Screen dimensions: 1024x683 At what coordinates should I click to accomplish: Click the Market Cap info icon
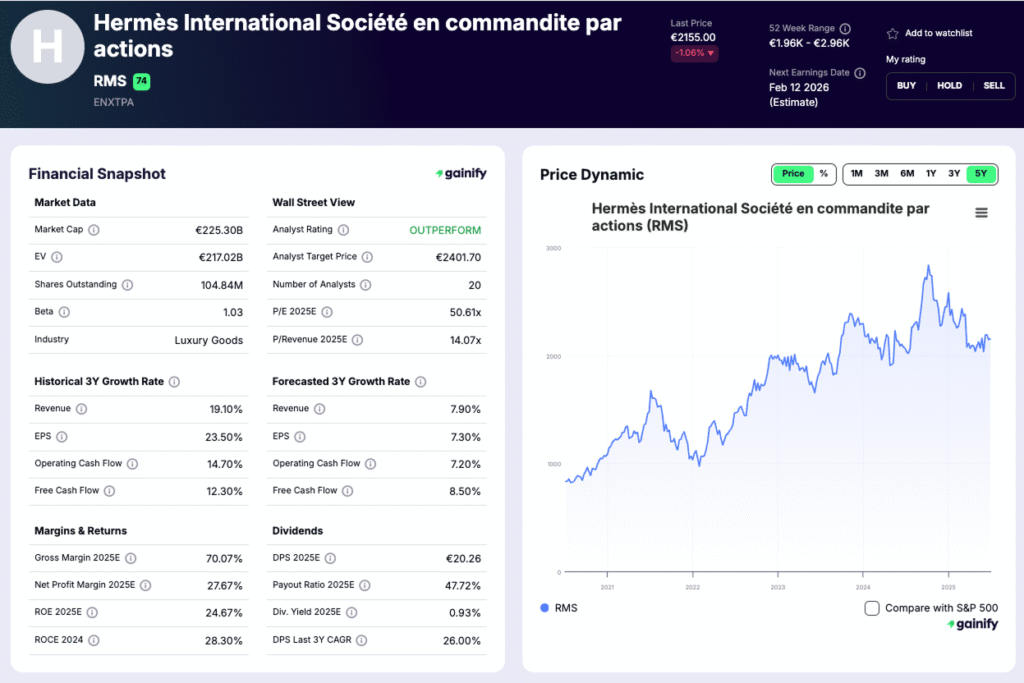[x=95, y=229]
